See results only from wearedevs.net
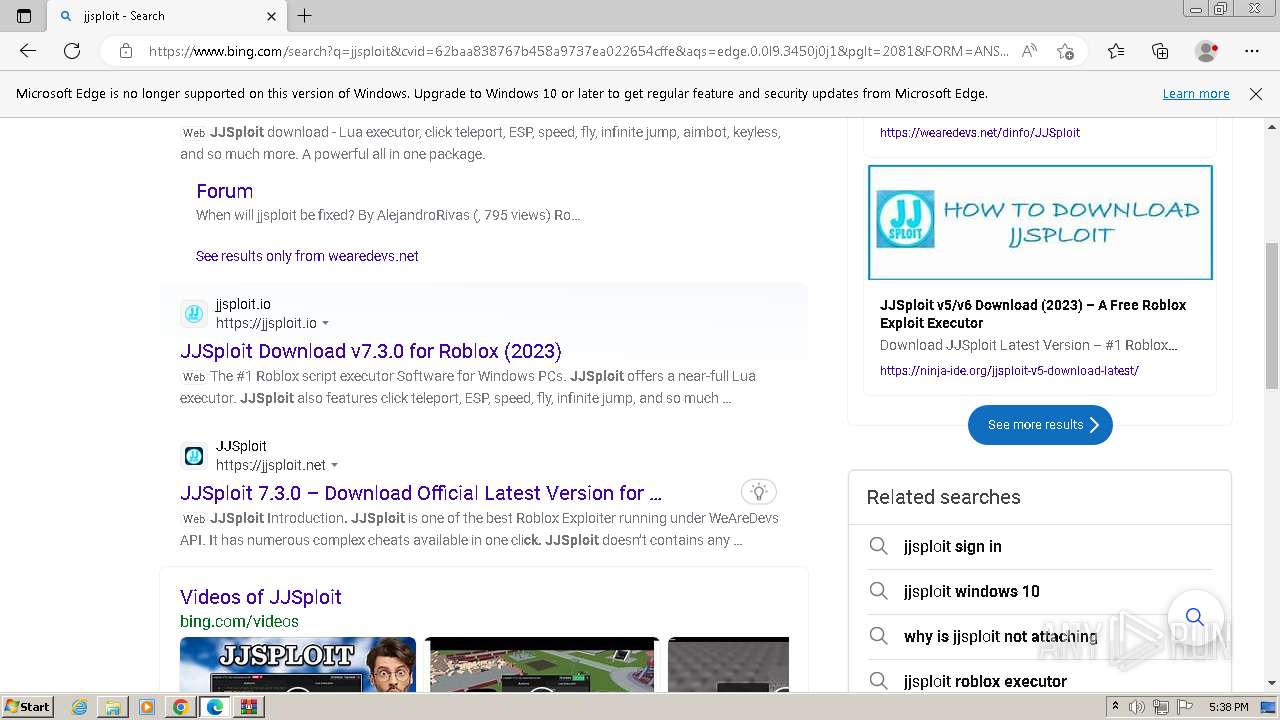 pyautogui.click(x=307, y=256)
